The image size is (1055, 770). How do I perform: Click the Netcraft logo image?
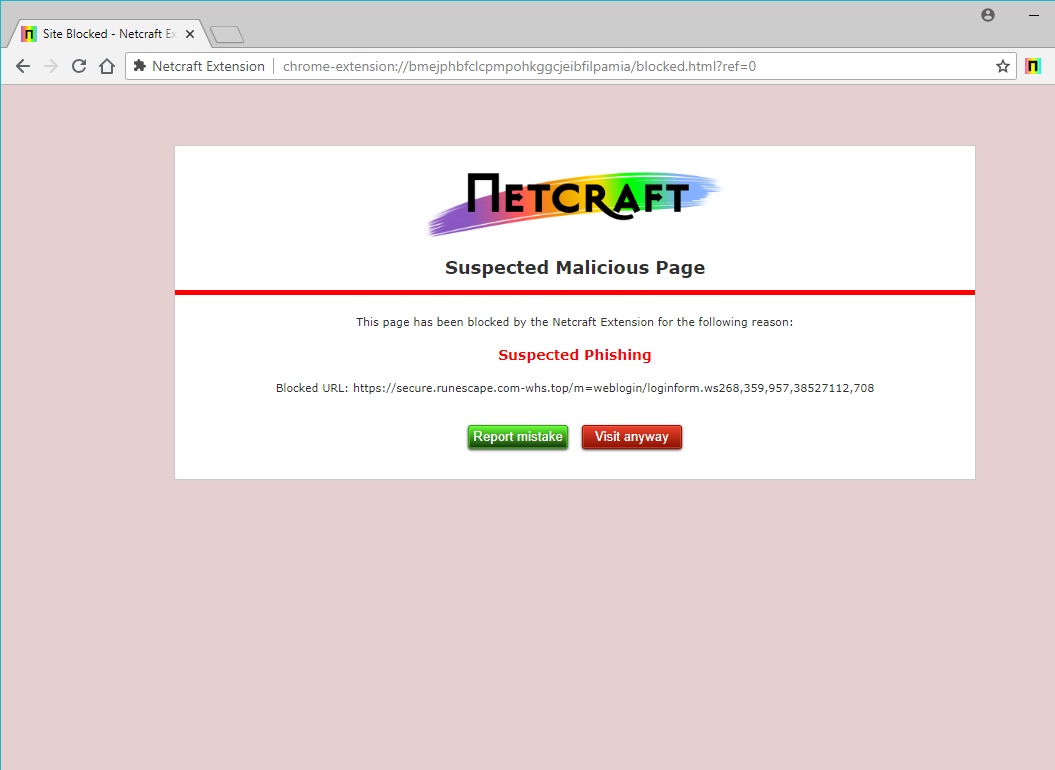pyautogui.click(x=575, y=203)
